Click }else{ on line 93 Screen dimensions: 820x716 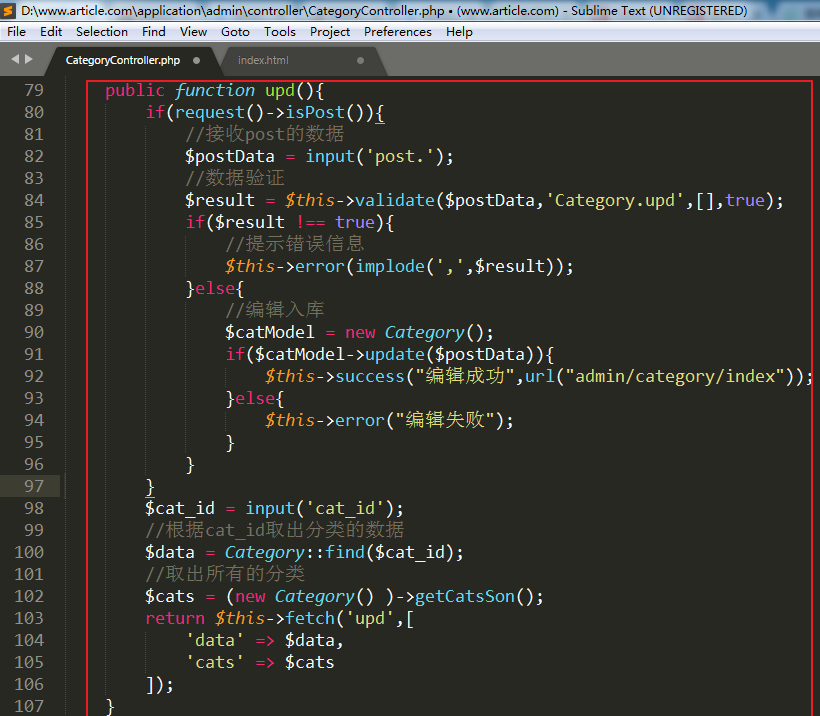coord(255,398)
